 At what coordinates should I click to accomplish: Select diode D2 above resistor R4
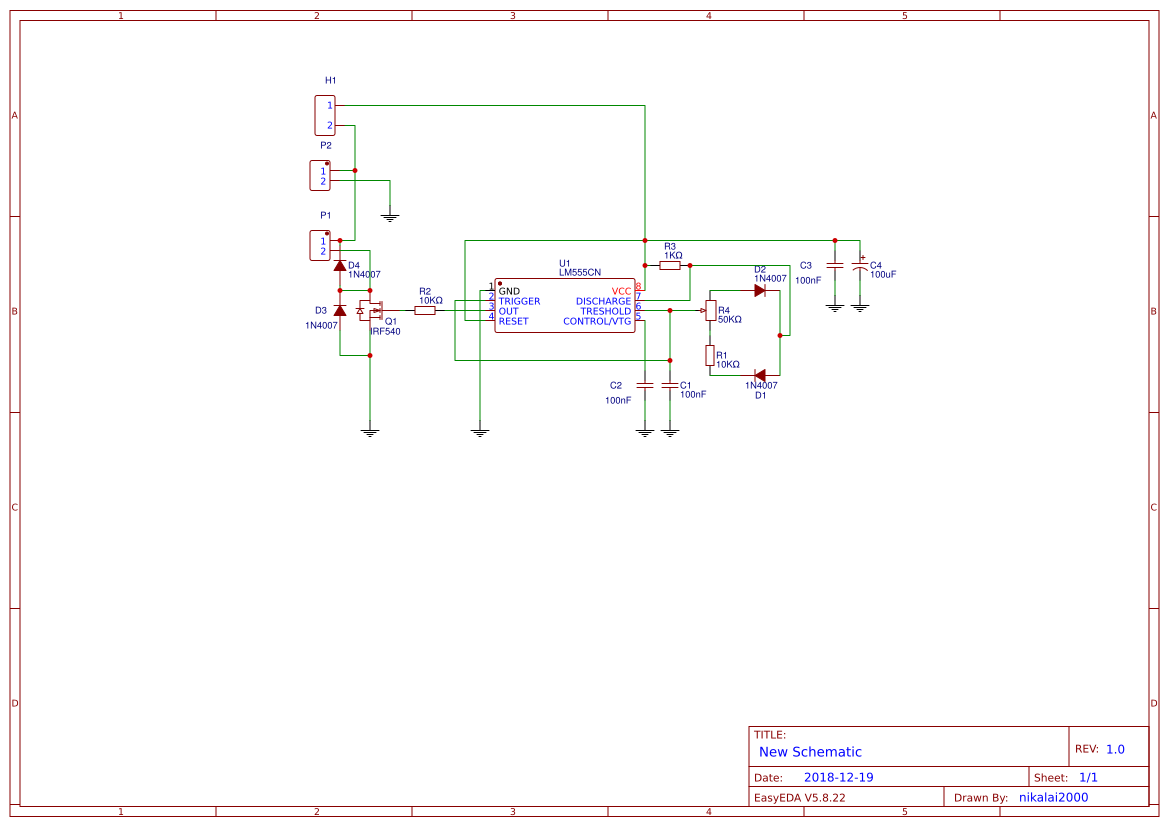click(x=761, y=288)
